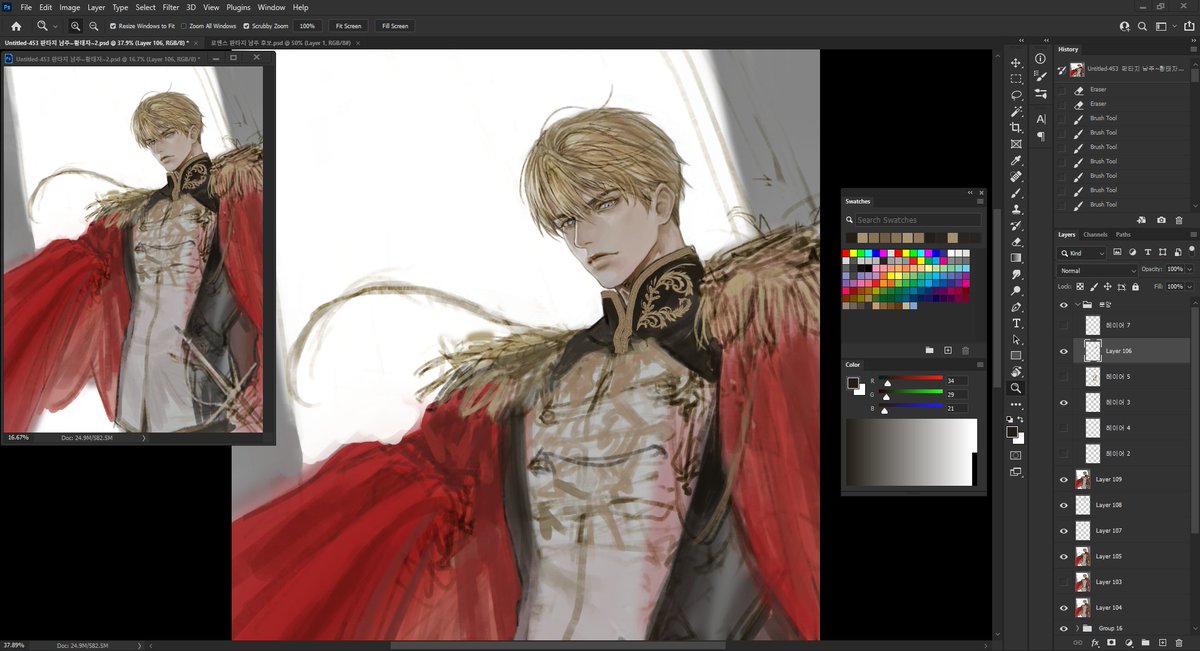Select the Lasso tool
The width and height of the screenshot is (1200, 651).
point(1016,95)
